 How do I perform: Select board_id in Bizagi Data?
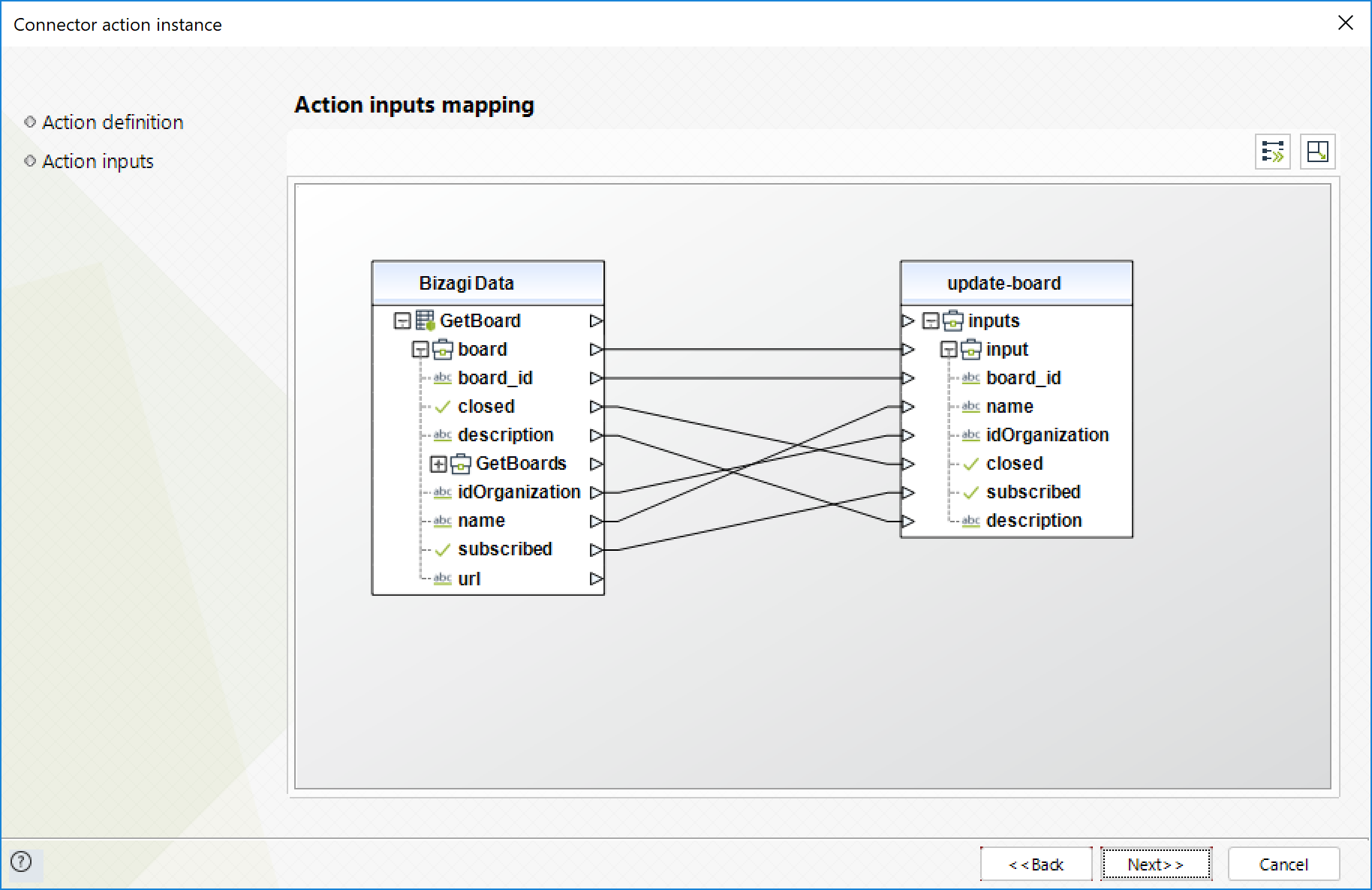(x=495, y=377)
